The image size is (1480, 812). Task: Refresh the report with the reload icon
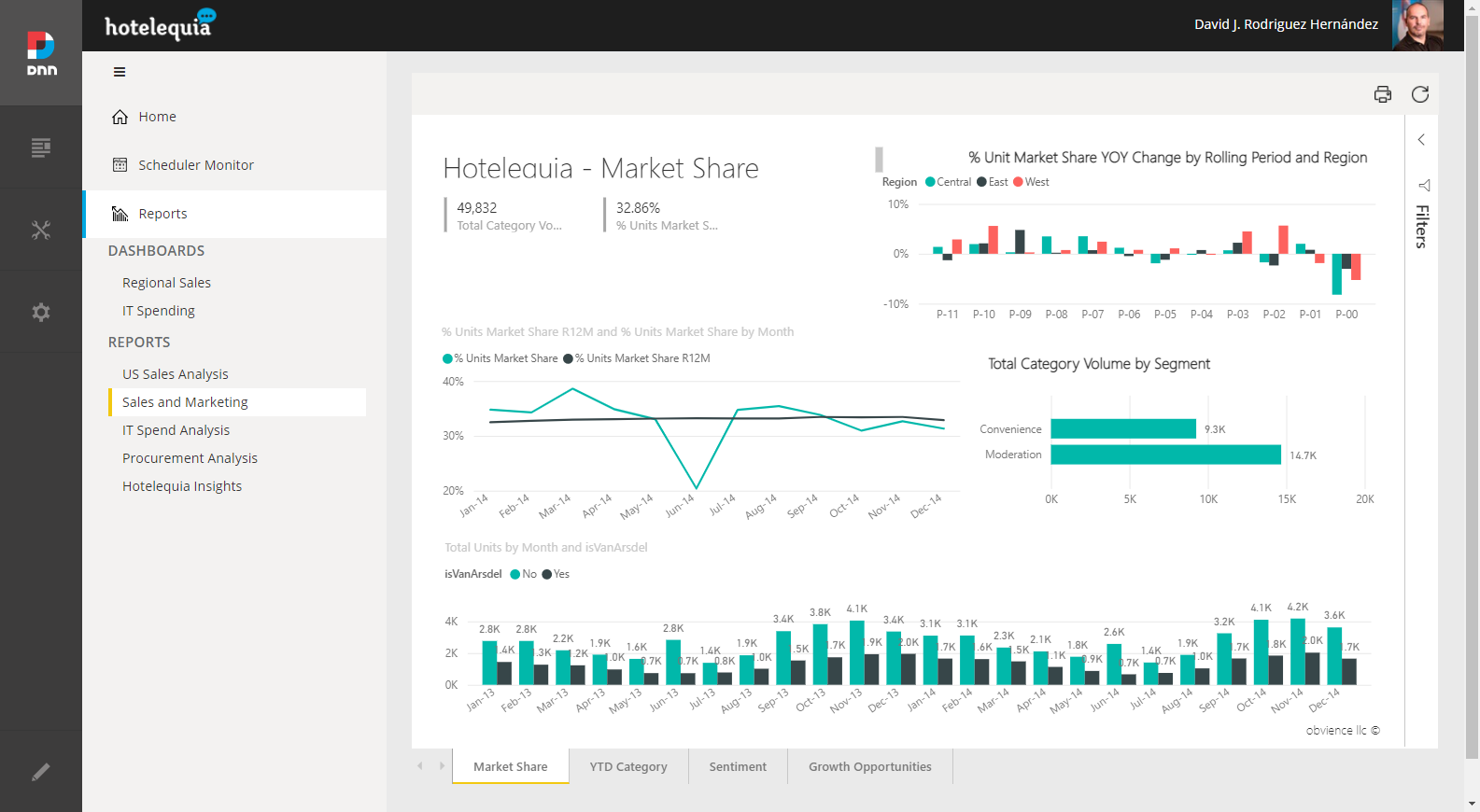(1420, 94)
